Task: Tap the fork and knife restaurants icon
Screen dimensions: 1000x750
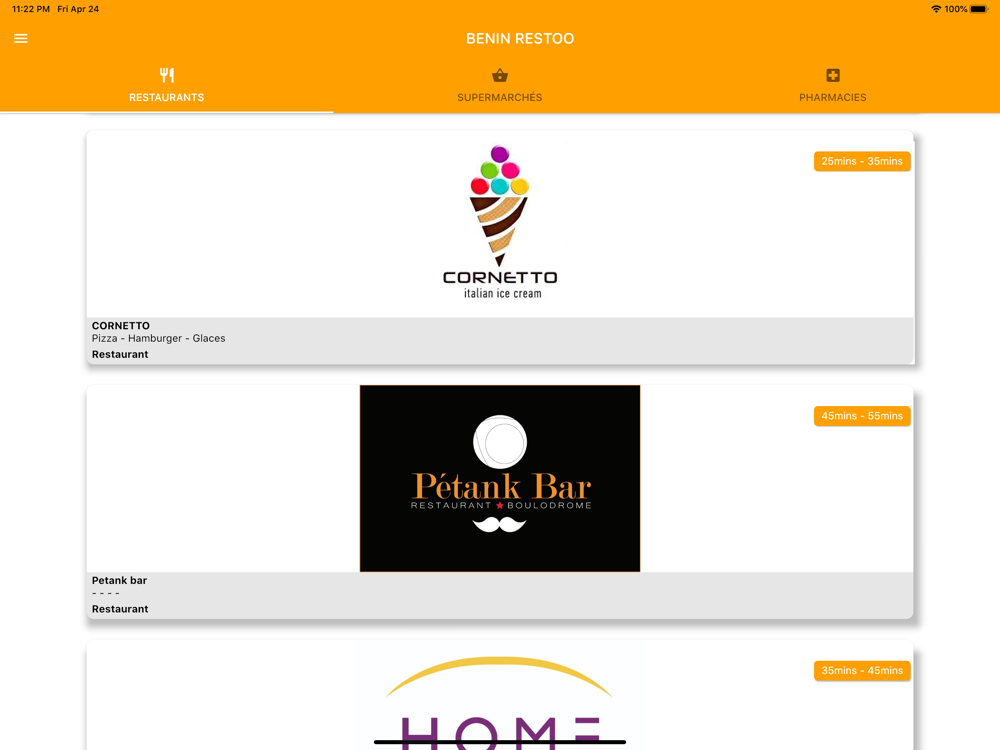Action: tap(167, 75)
